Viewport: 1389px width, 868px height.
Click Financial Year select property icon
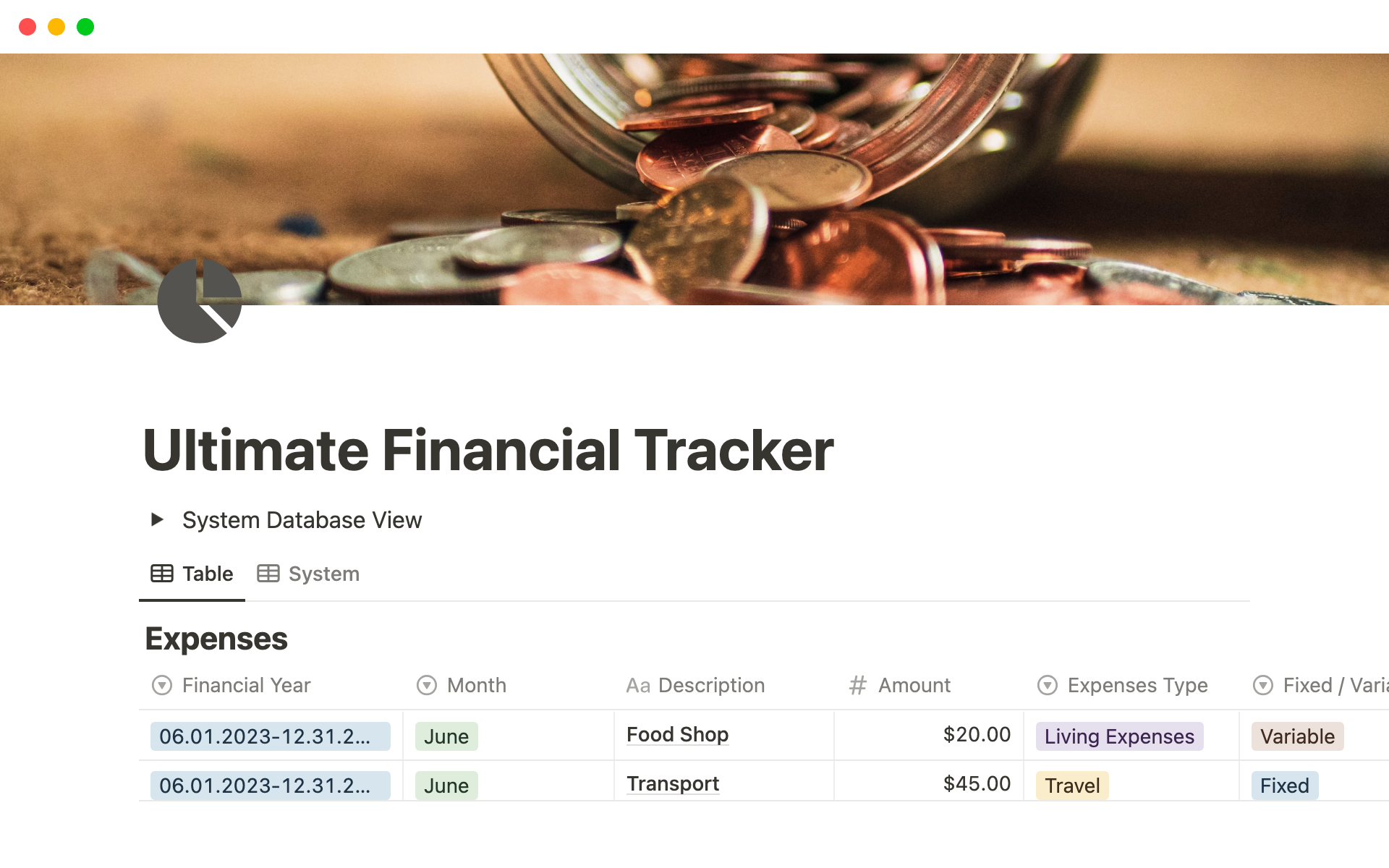pos(162,685)
